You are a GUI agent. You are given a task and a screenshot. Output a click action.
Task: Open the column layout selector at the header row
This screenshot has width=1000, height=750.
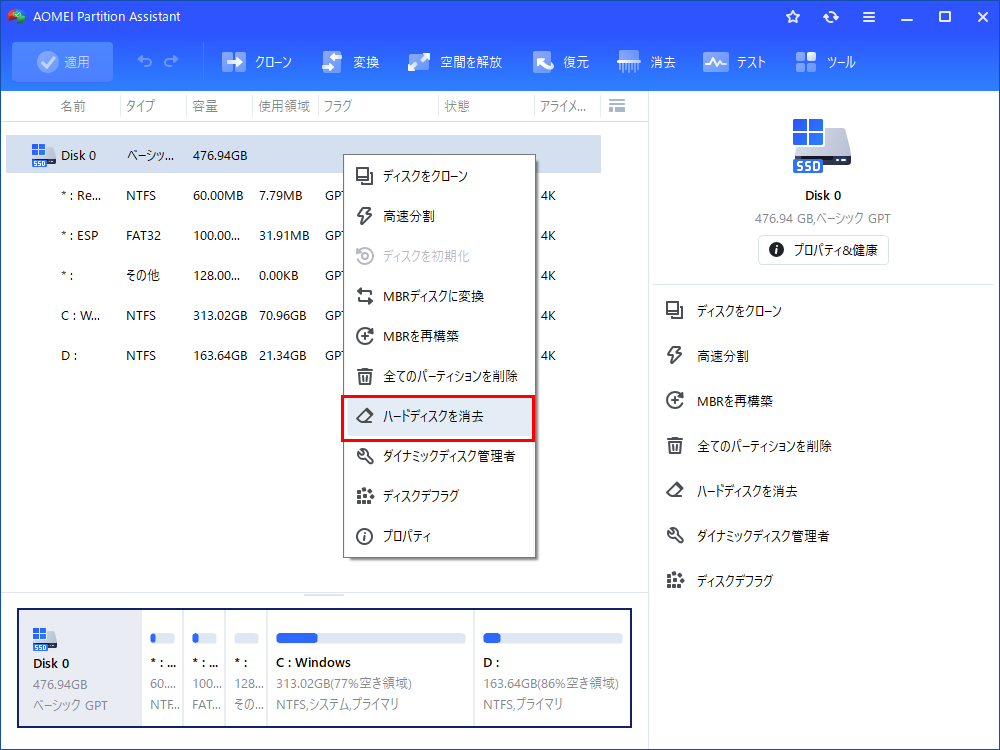pos(617,105)
